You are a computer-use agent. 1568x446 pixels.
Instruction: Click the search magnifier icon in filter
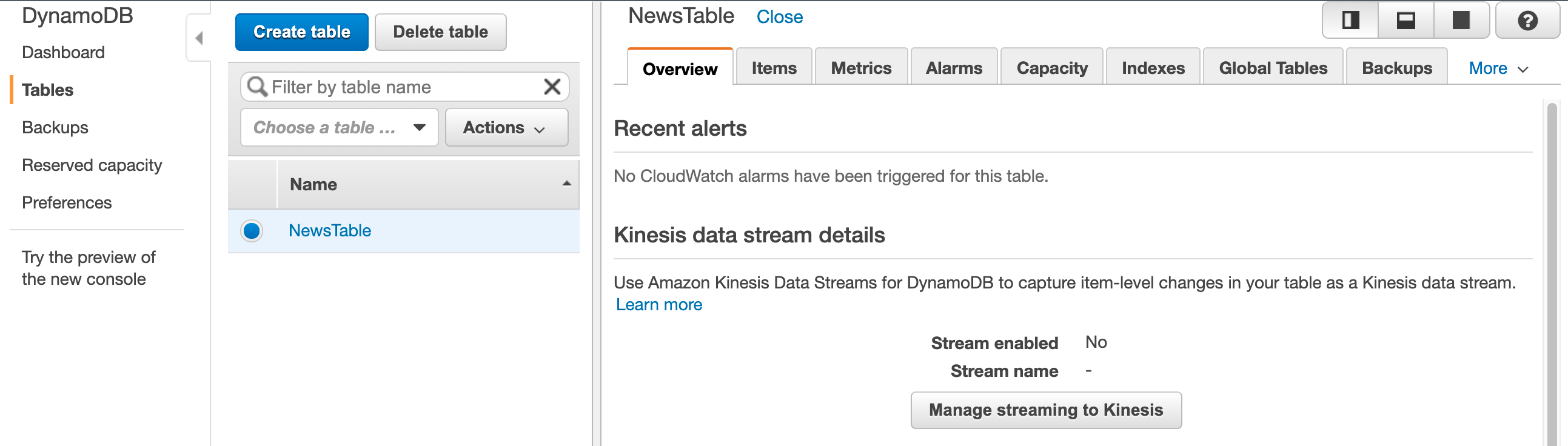click(257, 87)
